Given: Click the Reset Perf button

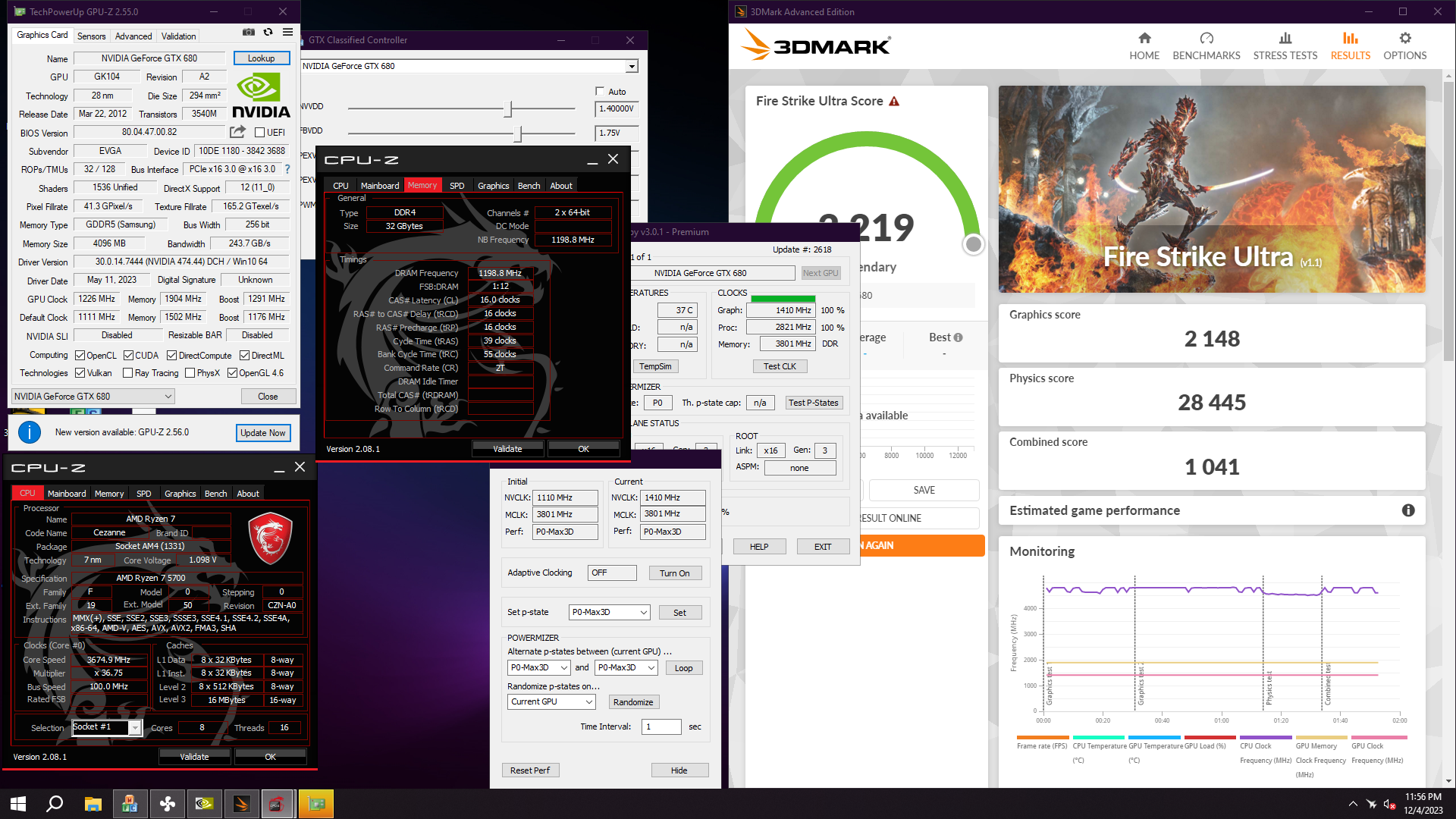Looking at the screenshot, I should (529, 770).
